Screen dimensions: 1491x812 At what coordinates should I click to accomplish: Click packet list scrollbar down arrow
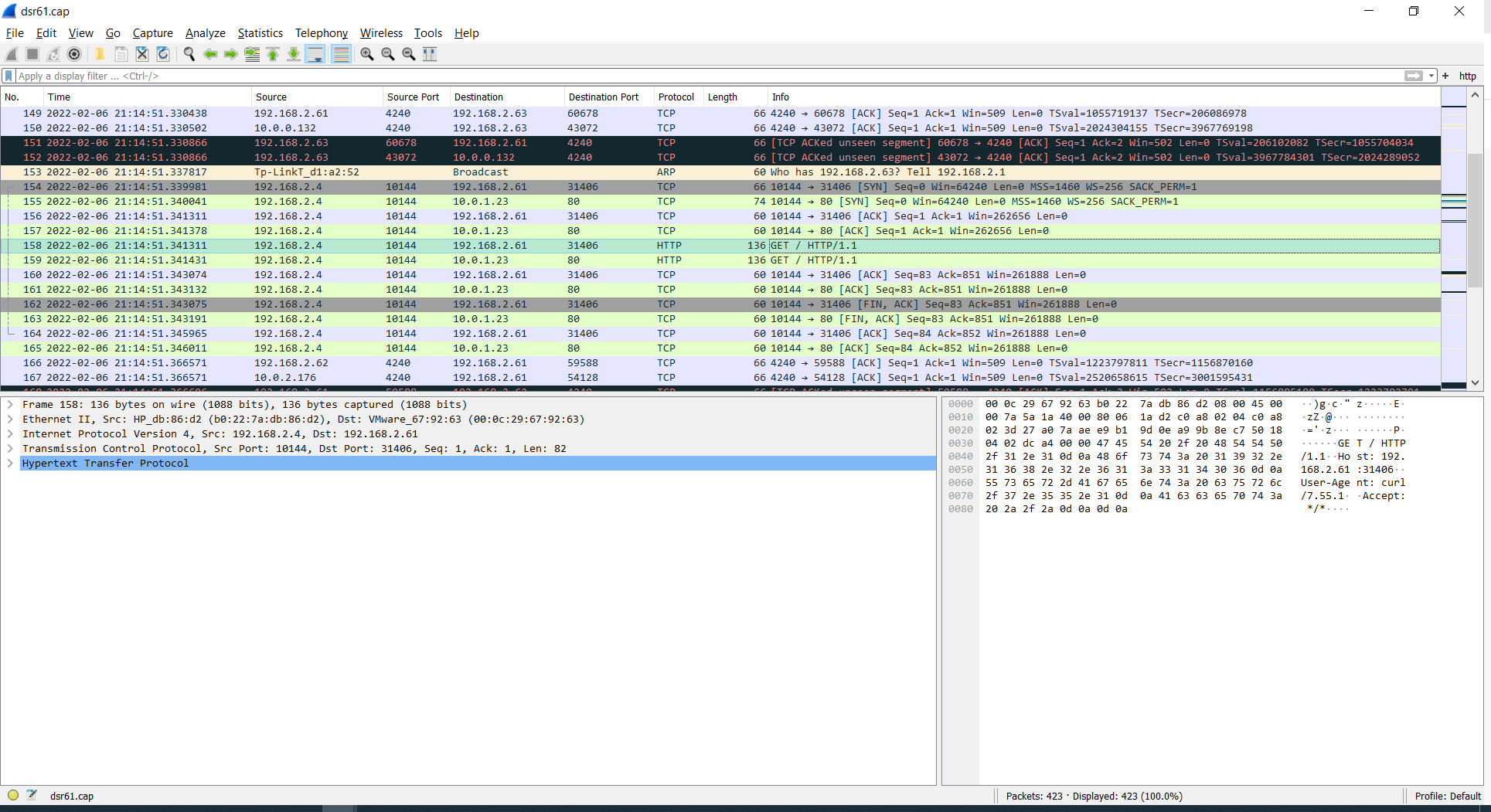(x=1475, y=382)
